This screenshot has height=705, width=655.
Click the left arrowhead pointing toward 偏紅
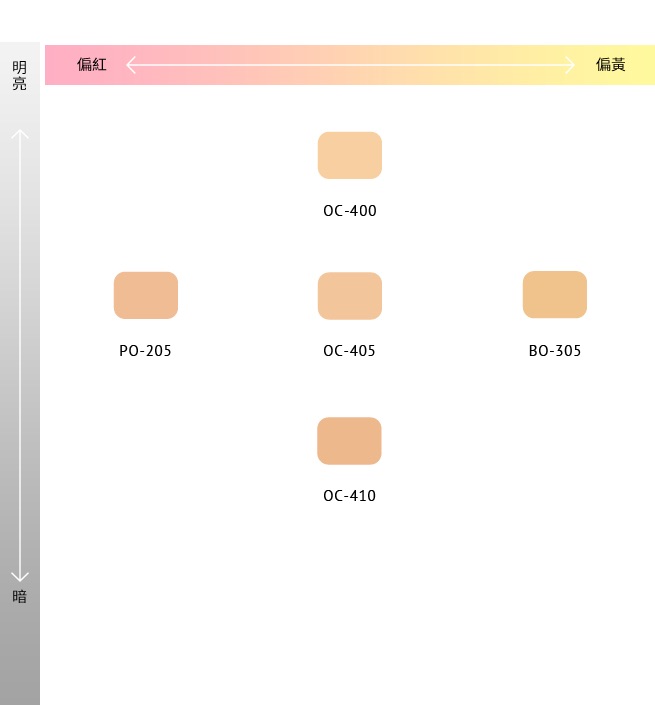(x=131, y=65)
